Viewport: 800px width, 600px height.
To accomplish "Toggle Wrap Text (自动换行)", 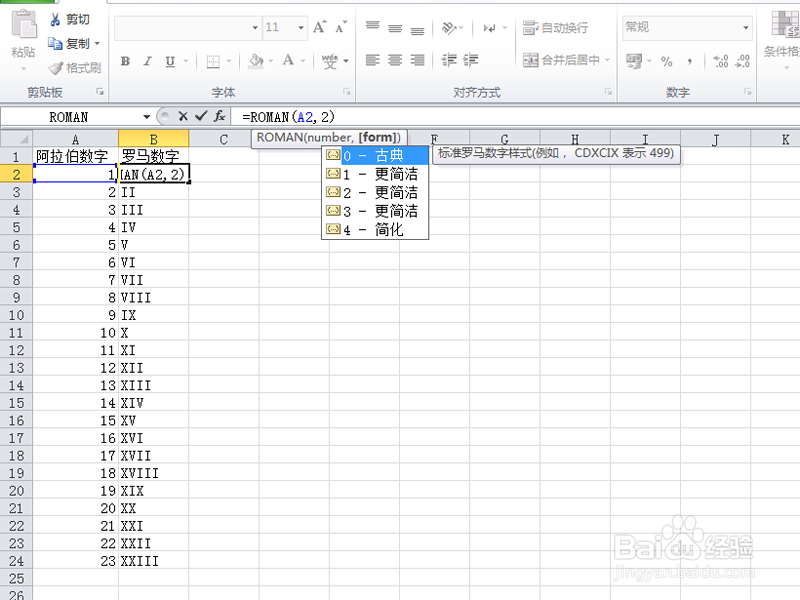I will (x=555, y=28).
